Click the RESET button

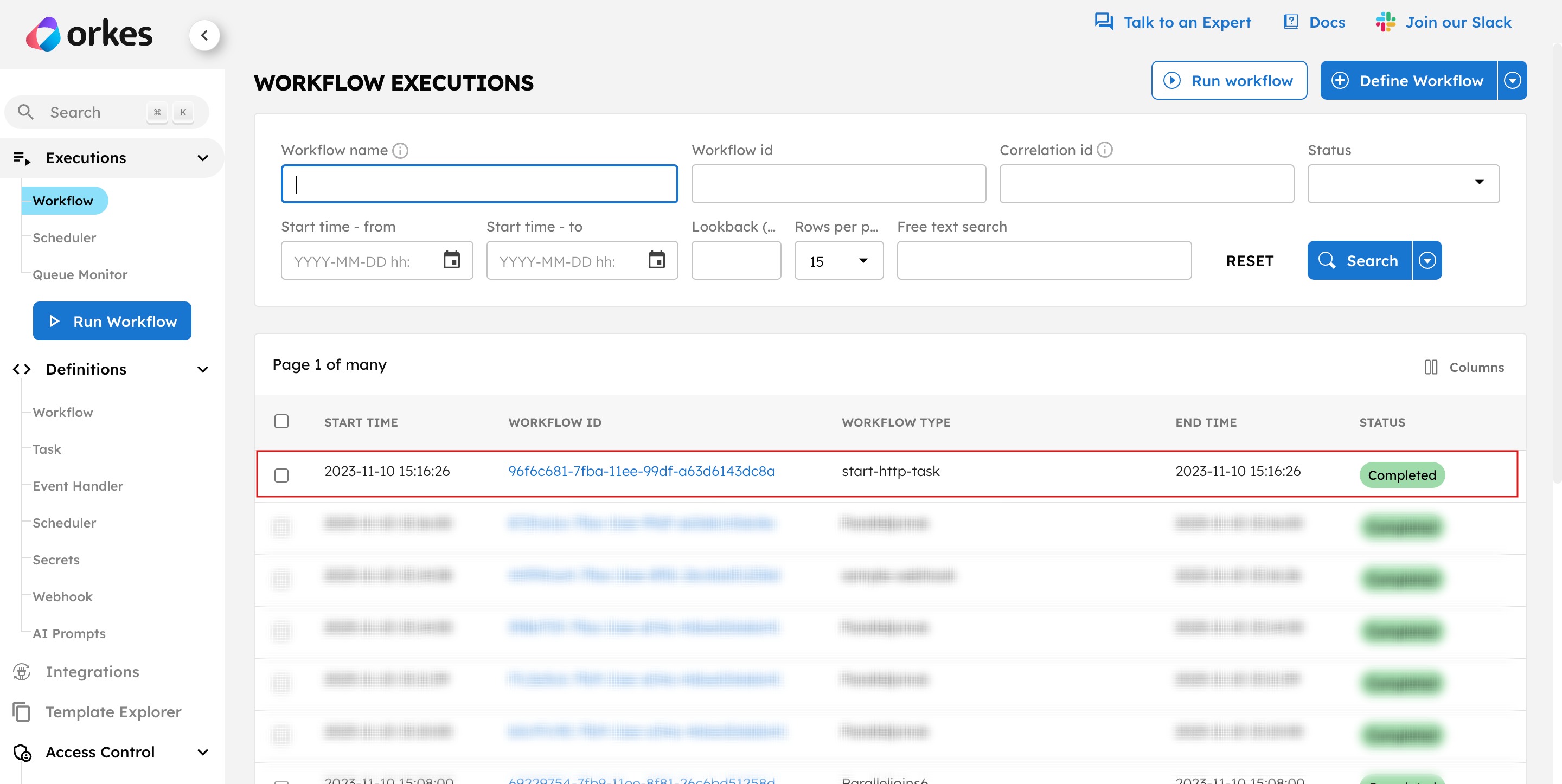tap(1249, 261)
